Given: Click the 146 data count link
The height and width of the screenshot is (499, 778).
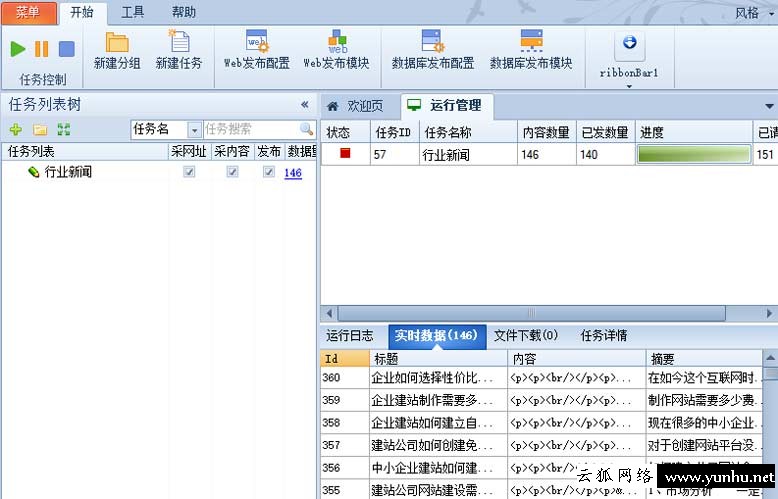Looking at the screenshot, I should click(293, 173).
